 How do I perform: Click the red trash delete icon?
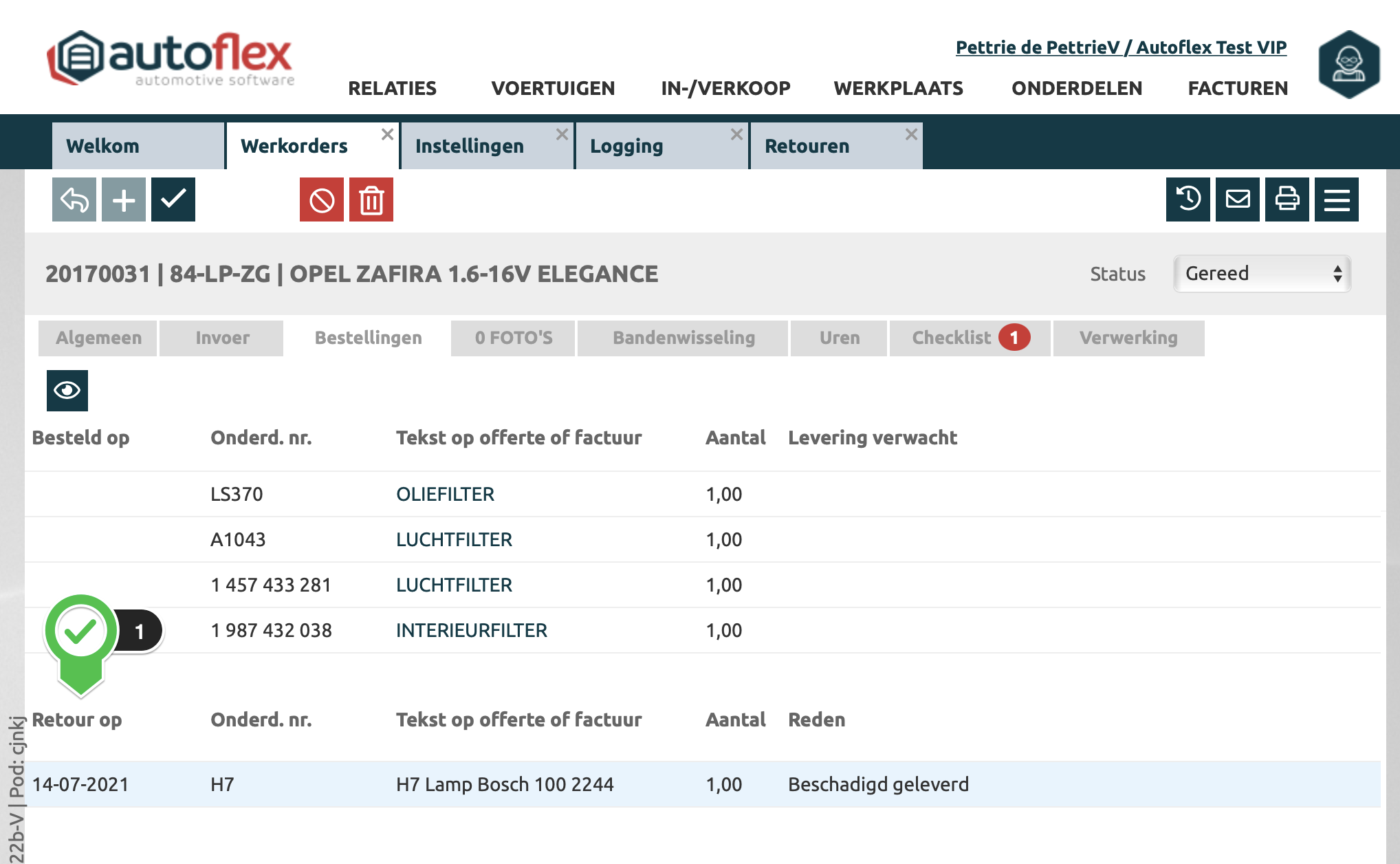coord(371,199)
